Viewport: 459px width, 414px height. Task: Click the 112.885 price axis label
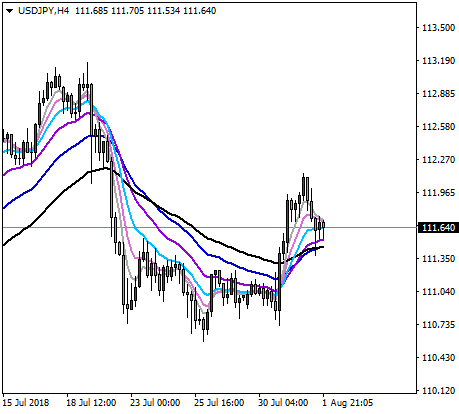[x=438, y=94]
